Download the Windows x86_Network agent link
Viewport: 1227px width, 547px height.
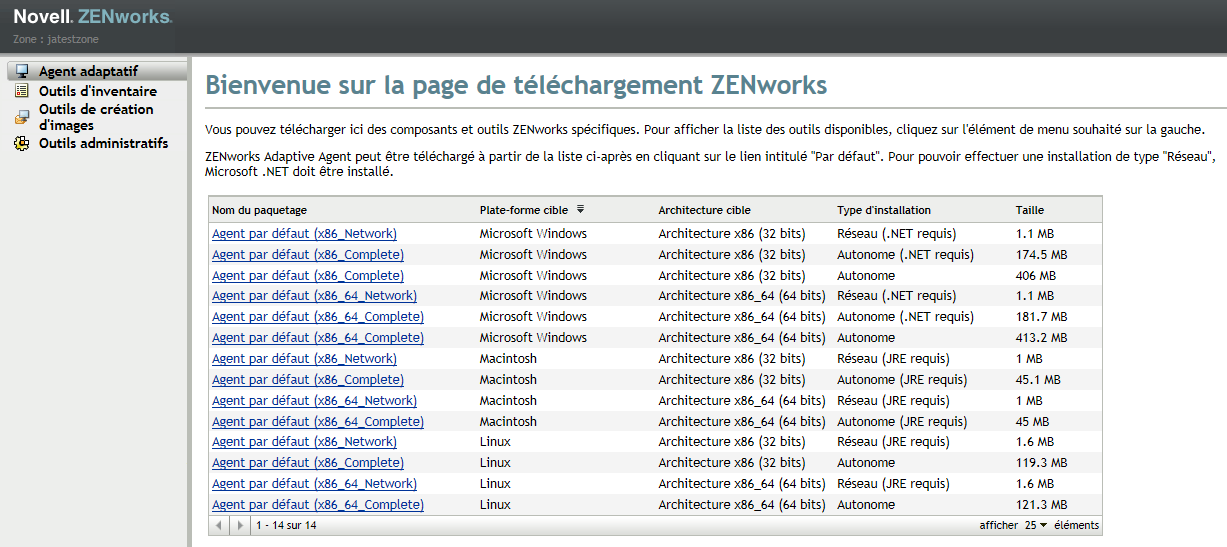[x=304, y=234]
